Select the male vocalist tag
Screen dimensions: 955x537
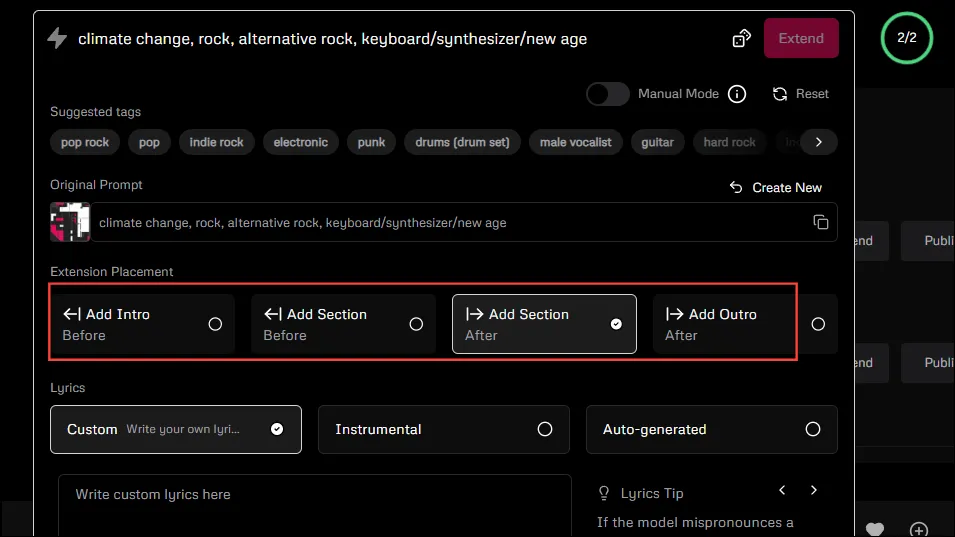576,142
